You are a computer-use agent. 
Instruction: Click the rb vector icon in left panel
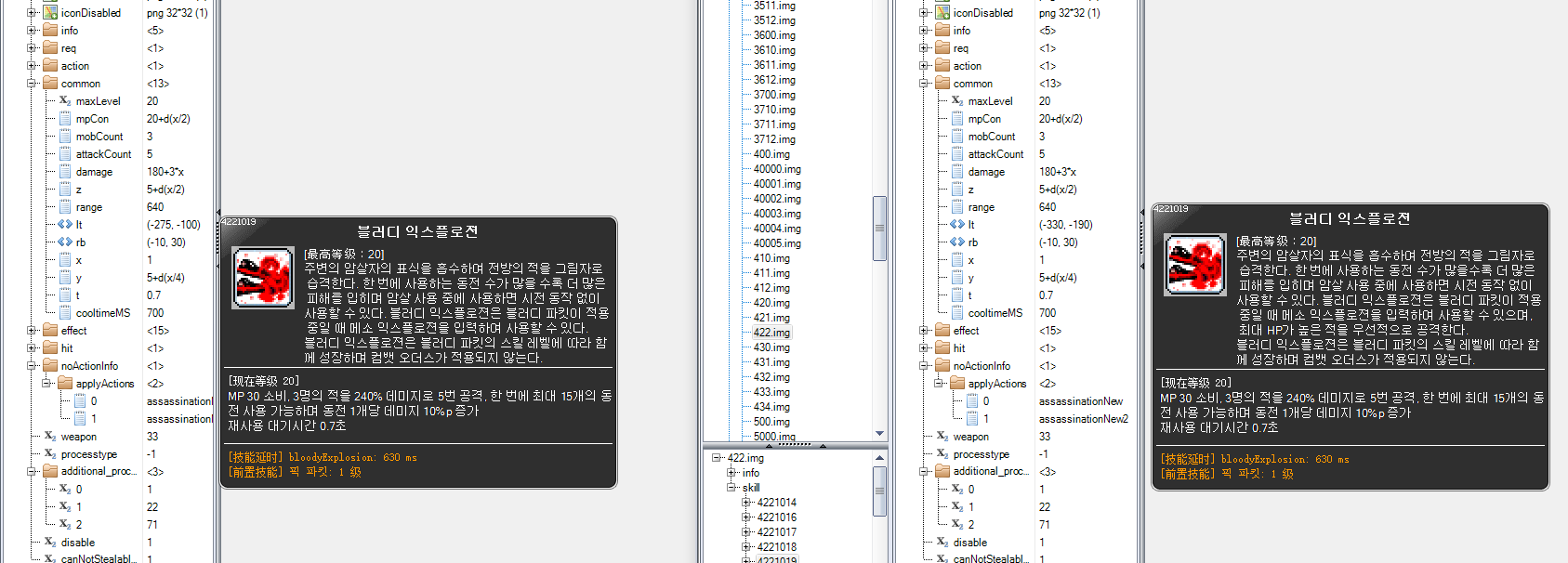tap(64, 242)
